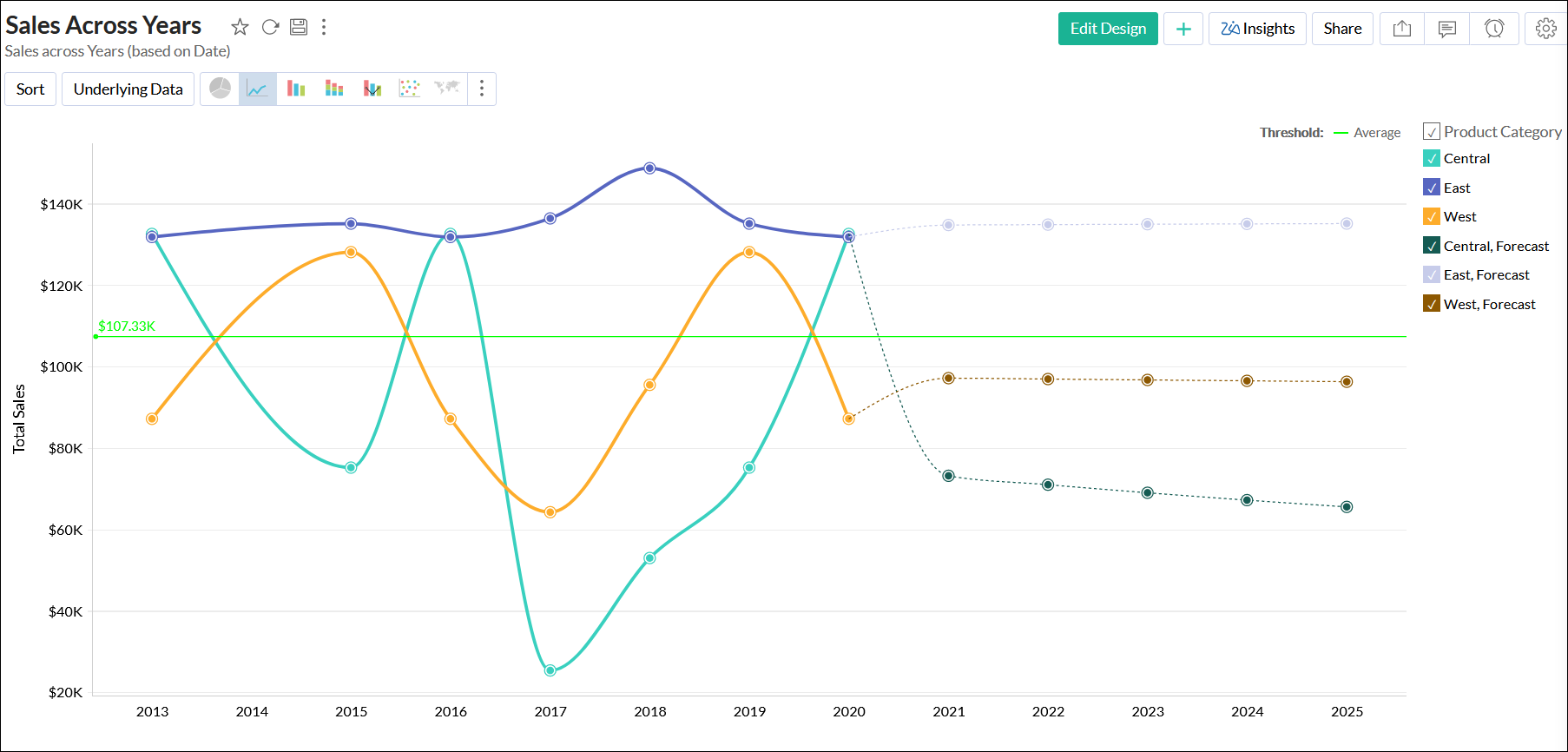Open the Share menu

(1342, 29)
